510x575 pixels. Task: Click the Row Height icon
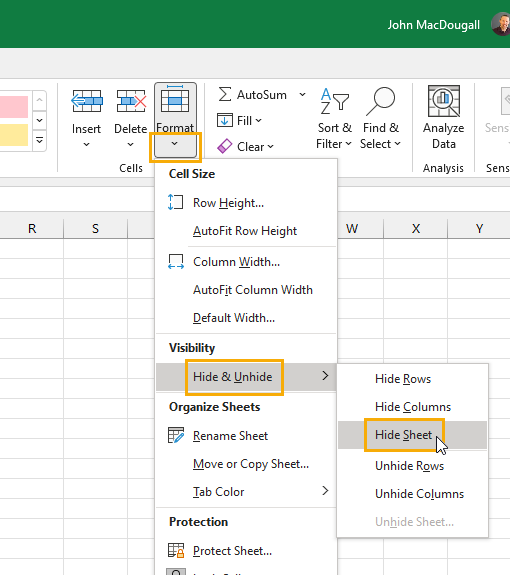point(175,202)
